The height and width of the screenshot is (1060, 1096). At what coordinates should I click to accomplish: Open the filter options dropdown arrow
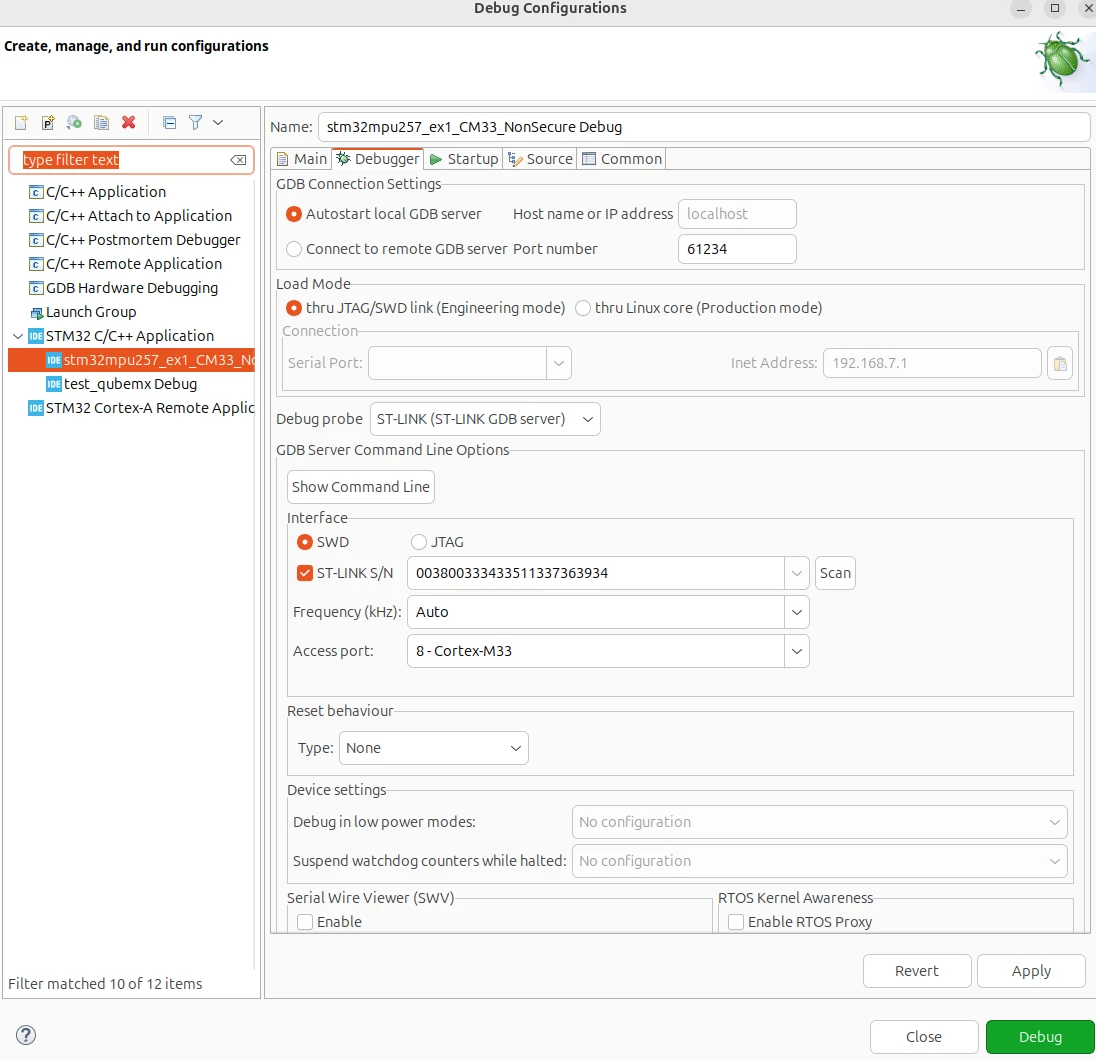218,123
